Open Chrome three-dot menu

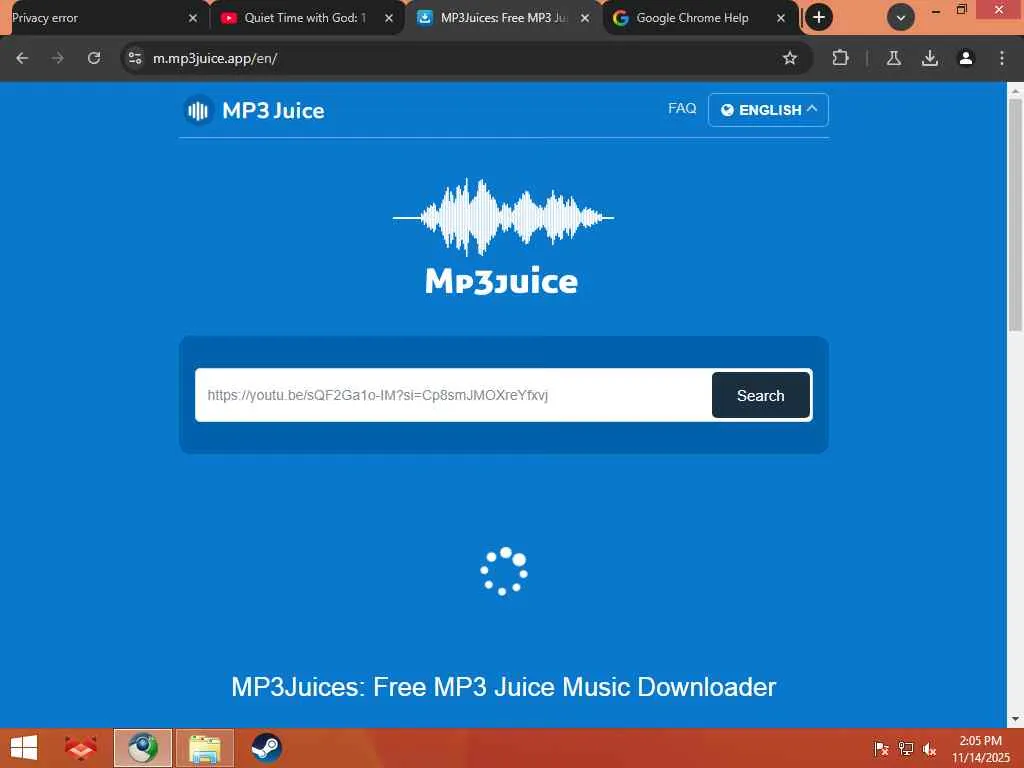(1001, 58)
